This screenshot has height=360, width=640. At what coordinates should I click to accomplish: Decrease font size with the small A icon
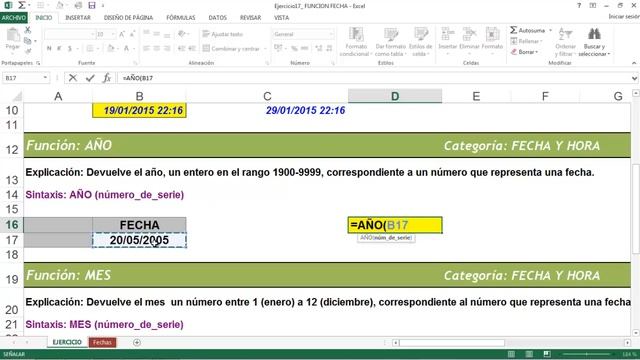[132, 35]
